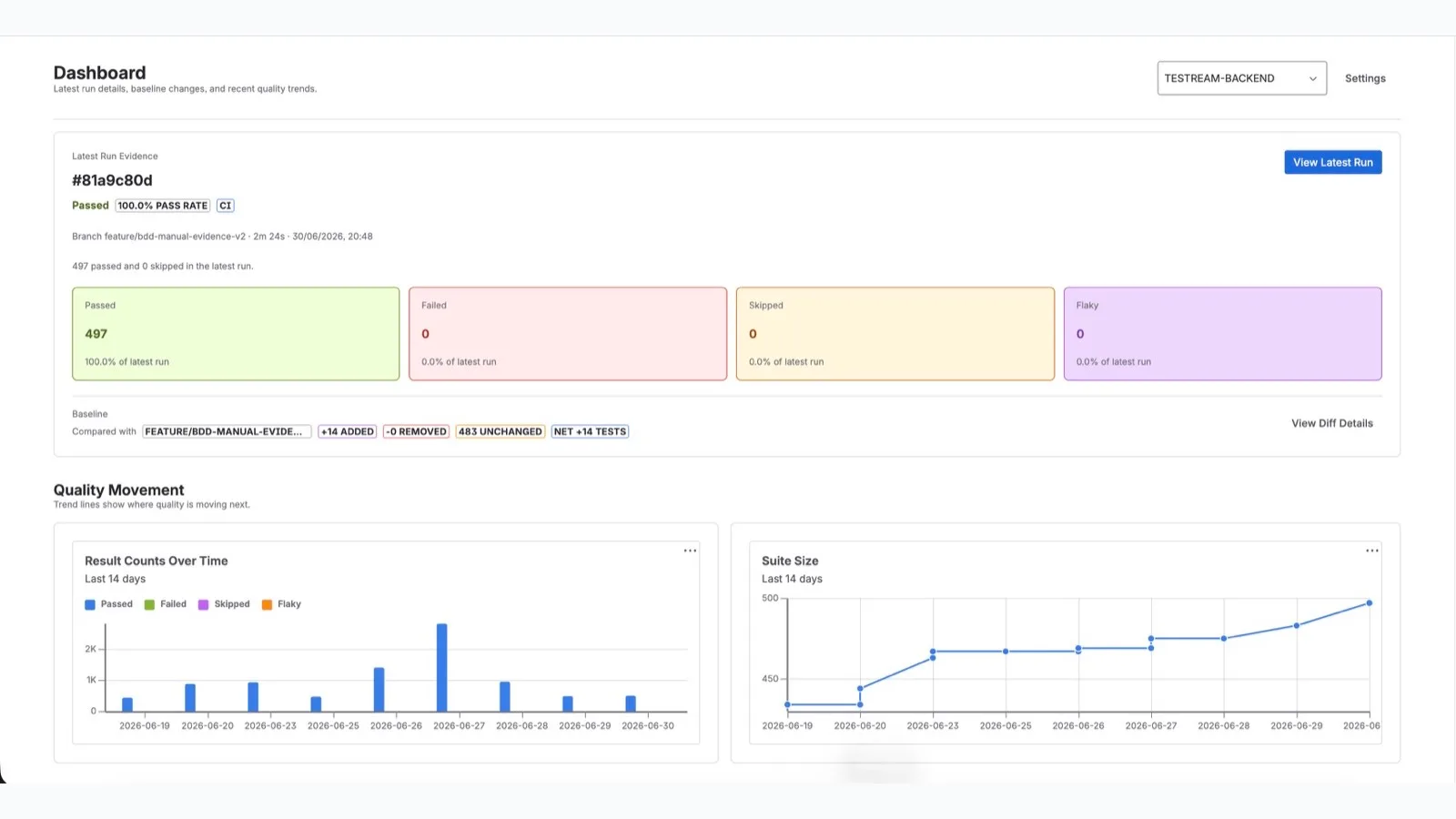Viewport: 1456px width, 819px height.
Task: Toggle the Skipped legend color swatch
Action: pyautogui.click(x=204, y=605)
